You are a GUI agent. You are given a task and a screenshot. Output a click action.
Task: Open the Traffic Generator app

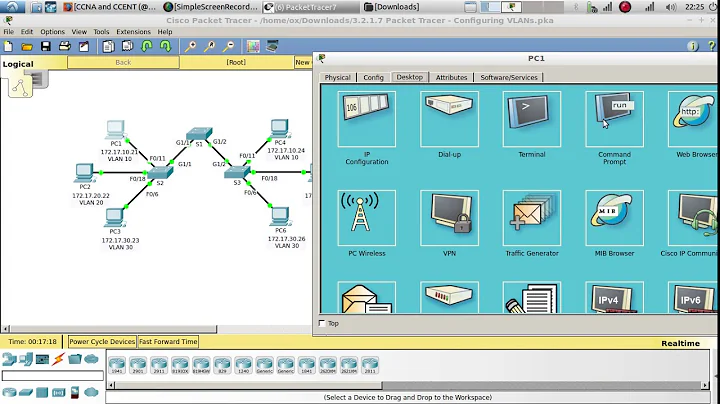532,218
